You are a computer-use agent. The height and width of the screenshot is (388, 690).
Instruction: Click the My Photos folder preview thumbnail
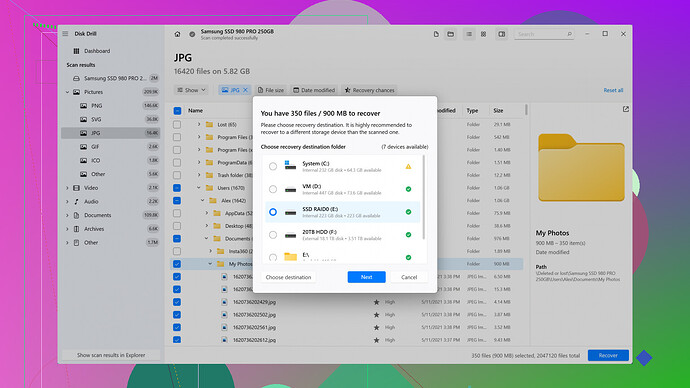[581, 168]
